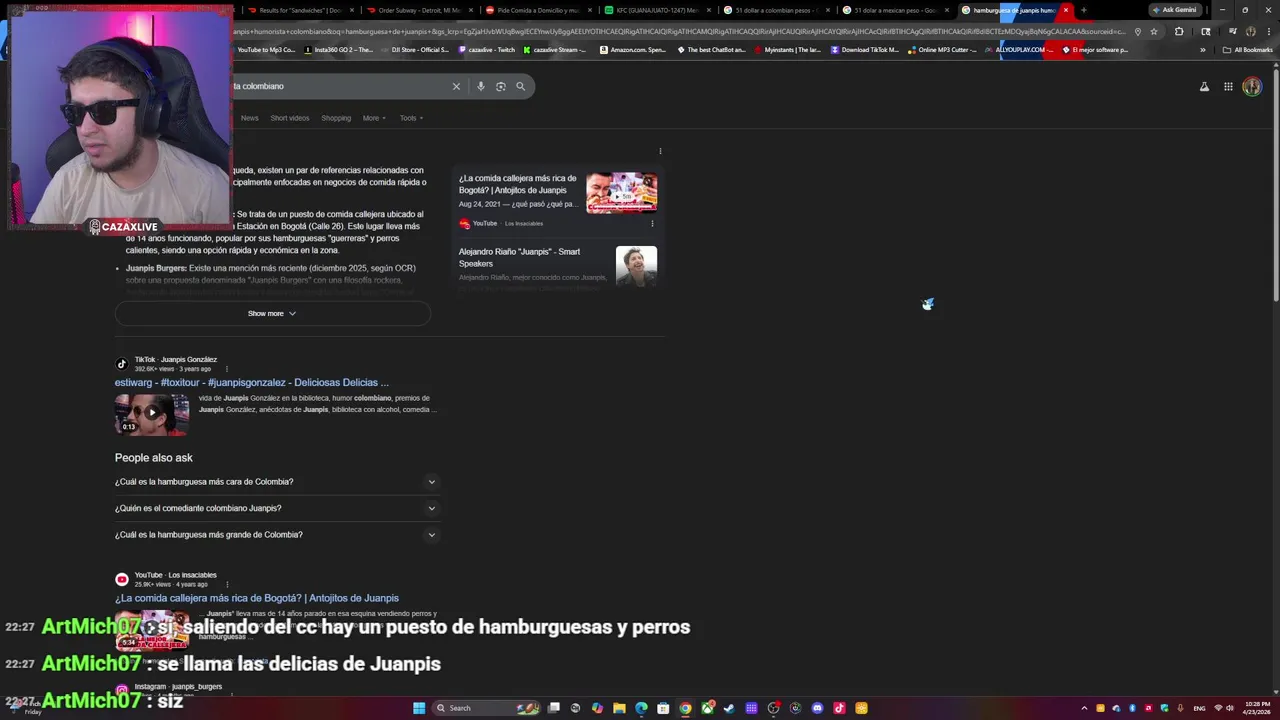Select the Shopping search filter
This screenshot has width=1280, height=720.
coord(336,118)
